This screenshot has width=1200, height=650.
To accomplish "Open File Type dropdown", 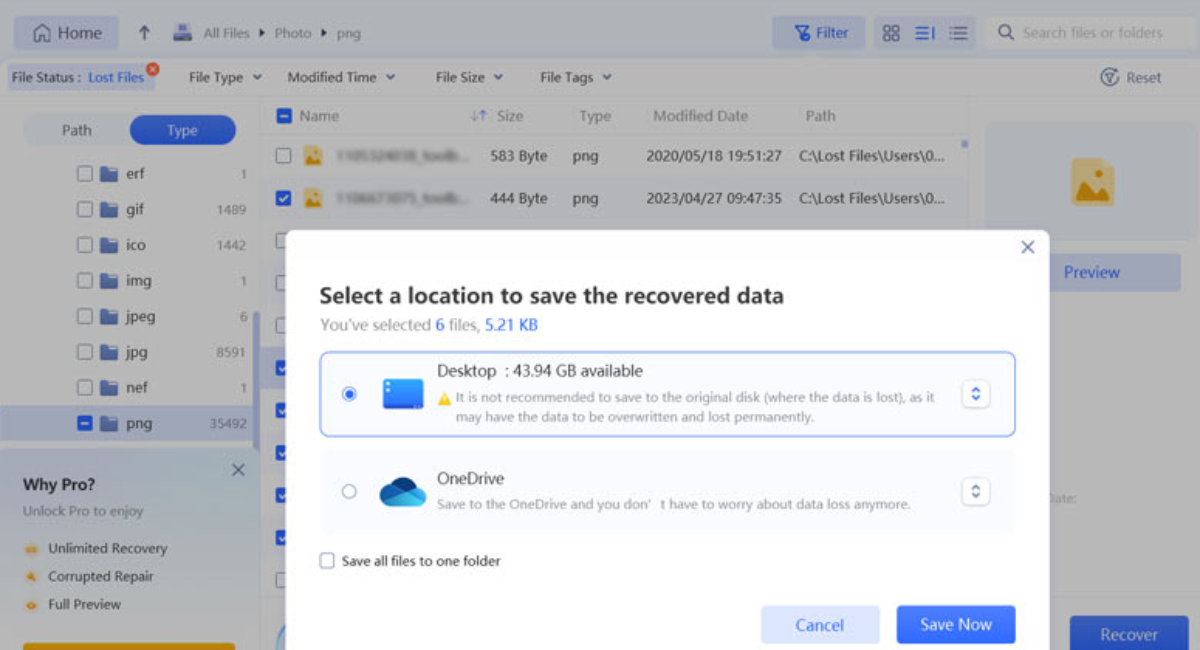I will click(x=225, y=77).
